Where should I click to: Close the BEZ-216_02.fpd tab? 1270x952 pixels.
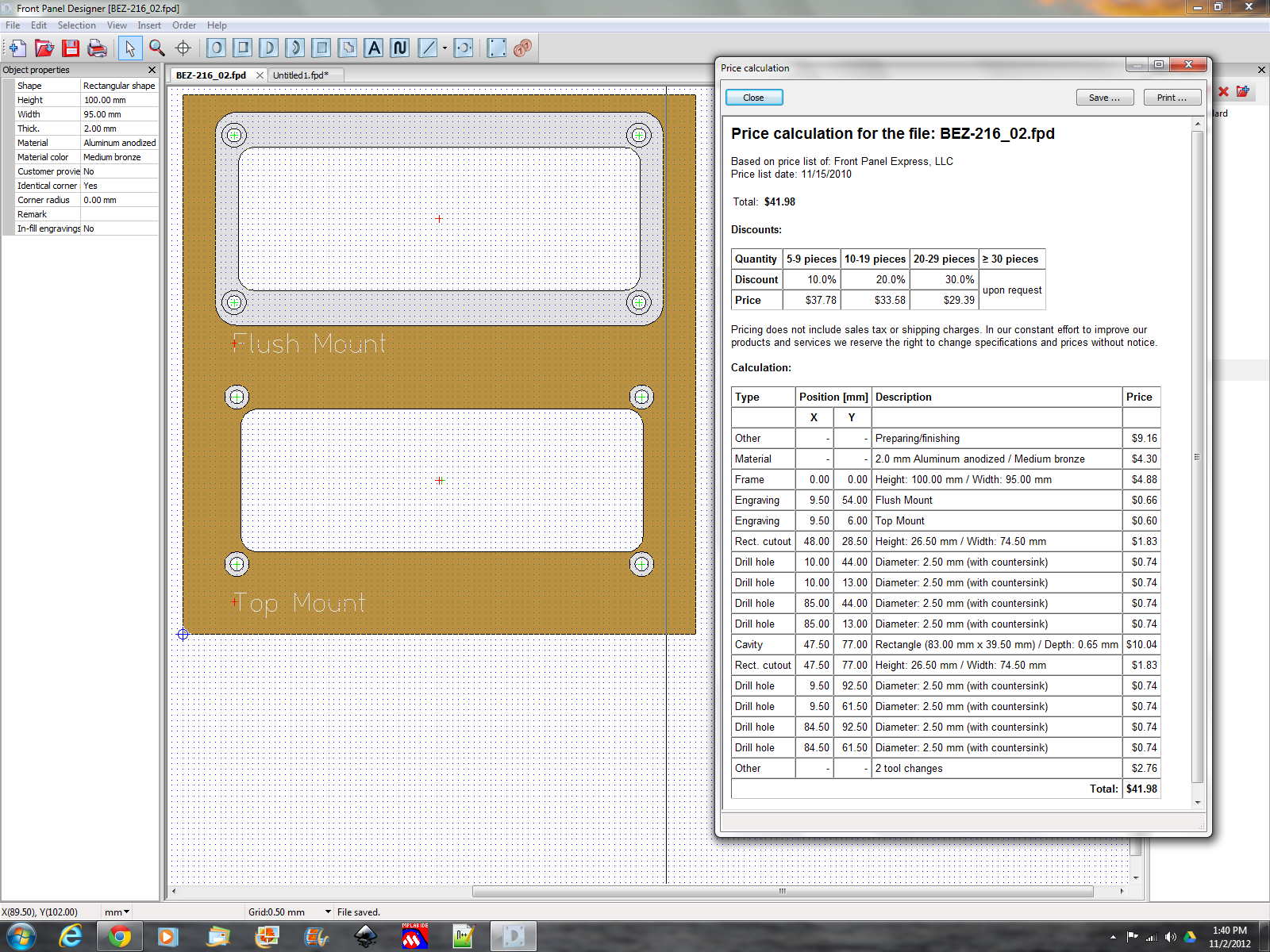(260, 75)
